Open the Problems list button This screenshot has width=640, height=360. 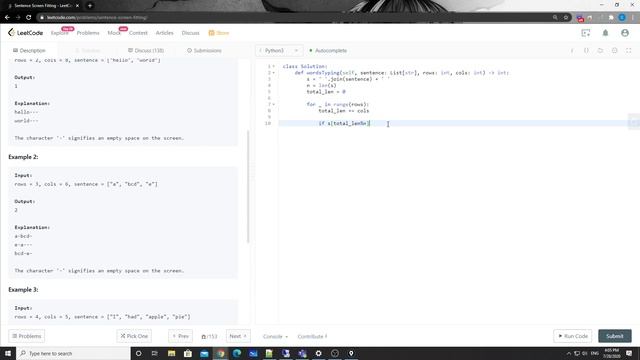[27, 336]
